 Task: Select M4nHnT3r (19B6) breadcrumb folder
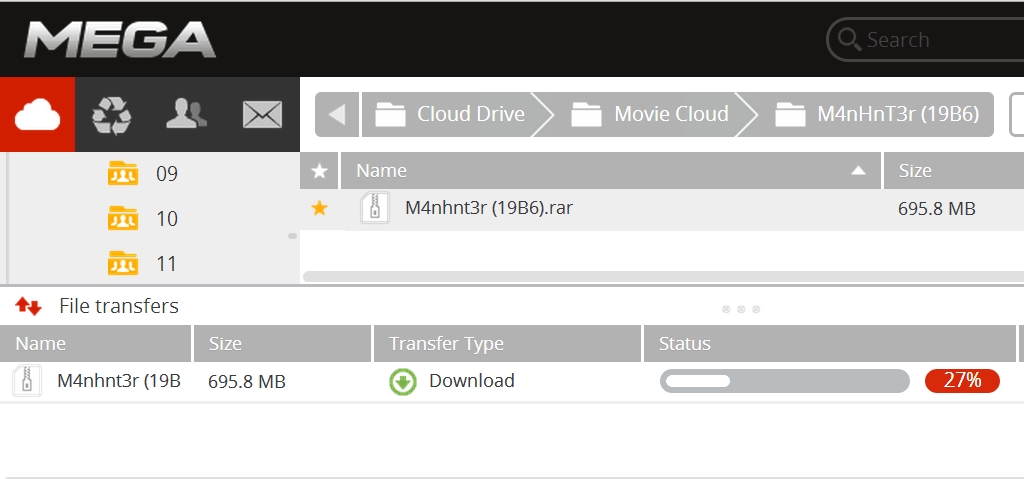tap(877, 114)
